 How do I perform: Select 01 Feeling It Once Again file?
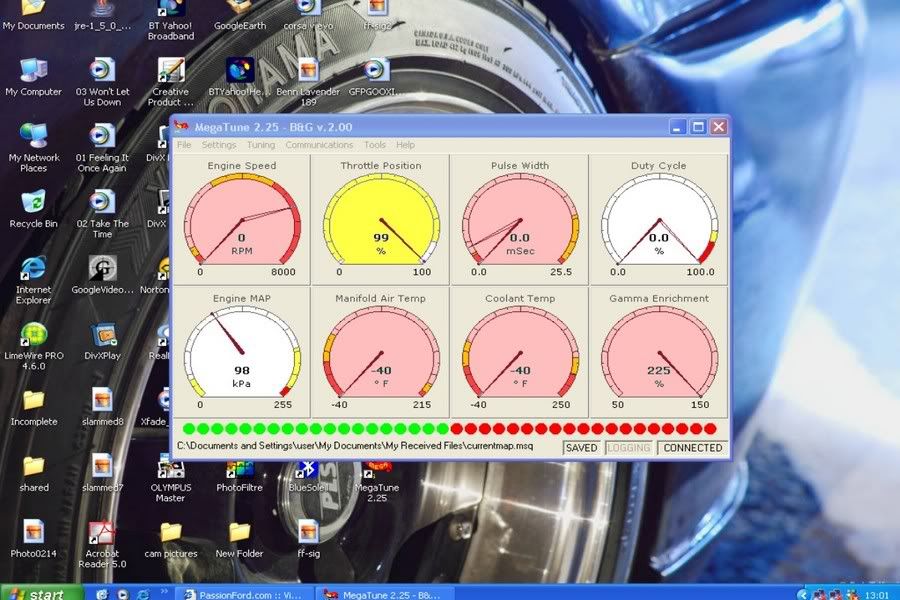[x=102, y=148]
